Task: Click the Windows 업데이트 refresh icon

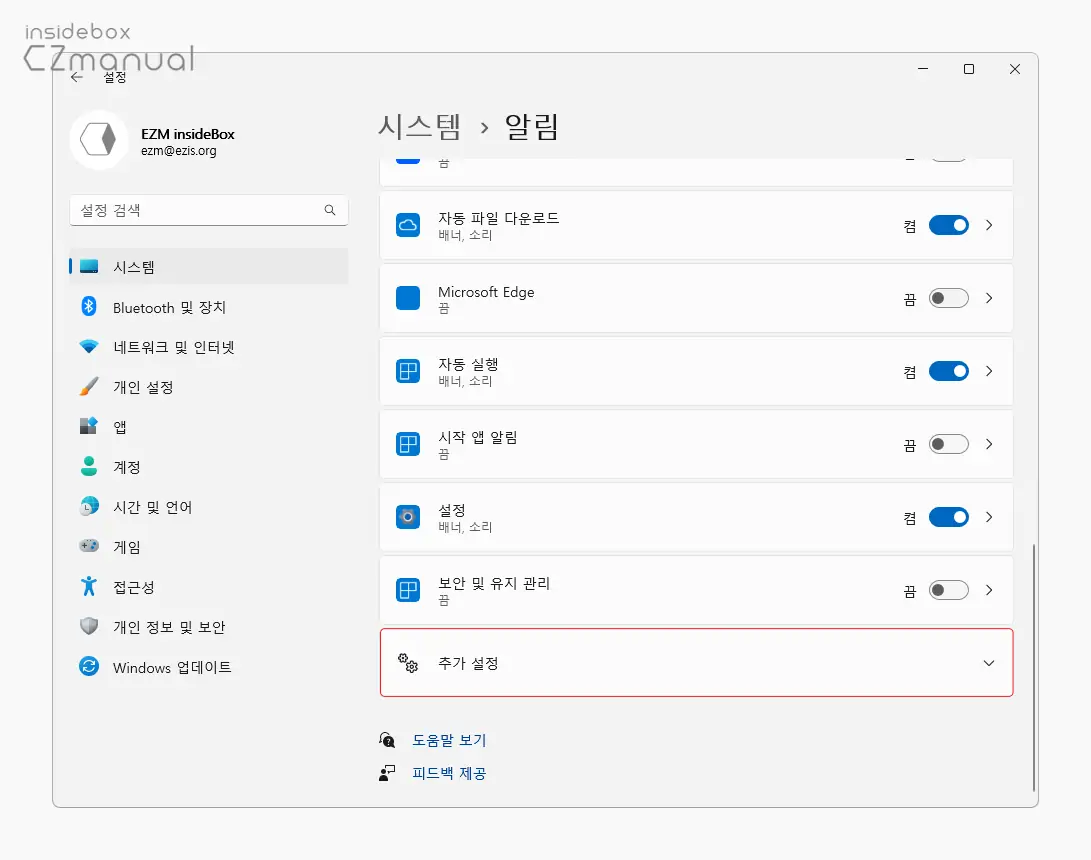Action: click(89, 667)
